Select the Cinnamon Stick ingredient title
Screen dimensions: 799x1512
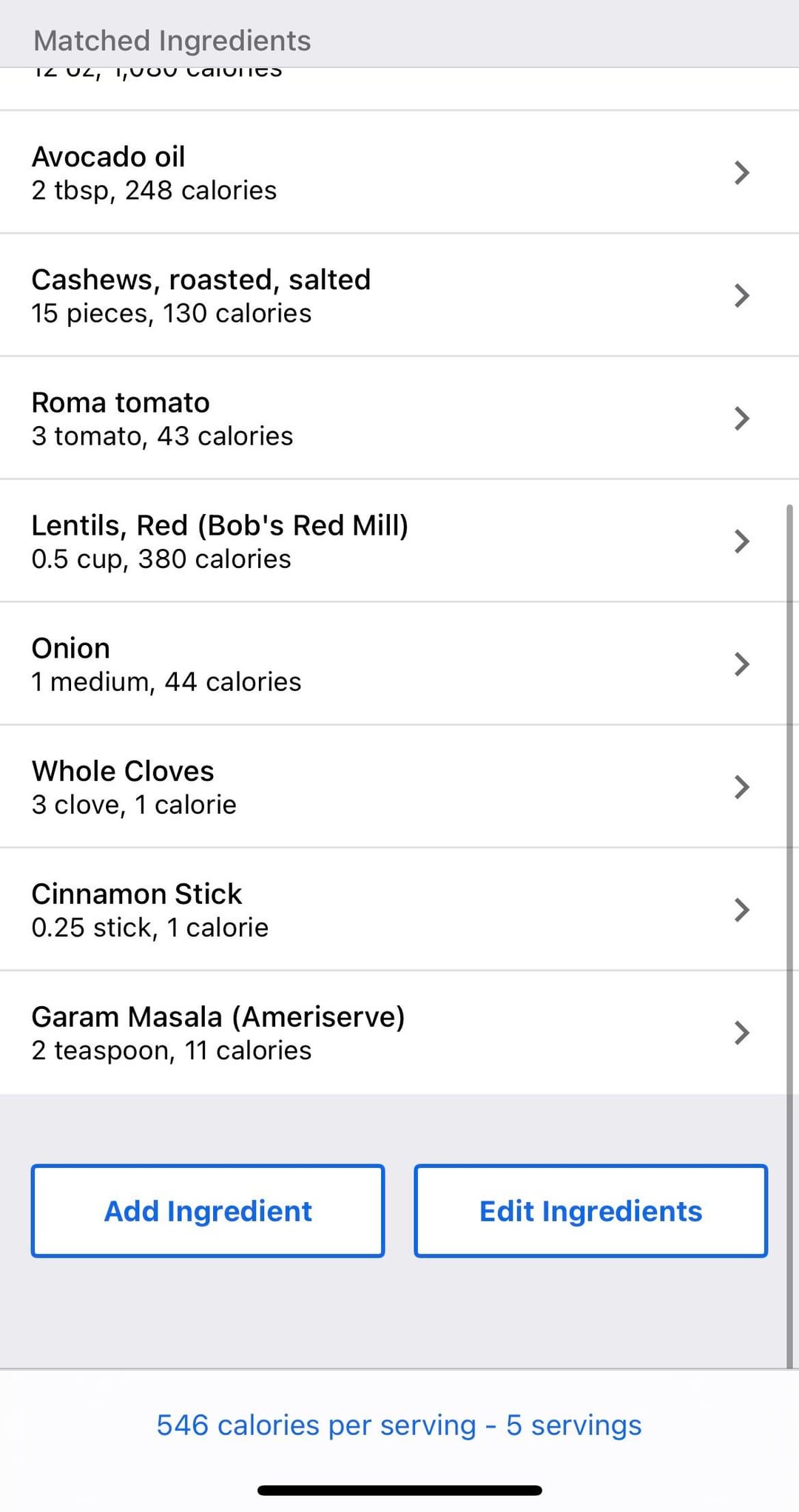[136, 894]
